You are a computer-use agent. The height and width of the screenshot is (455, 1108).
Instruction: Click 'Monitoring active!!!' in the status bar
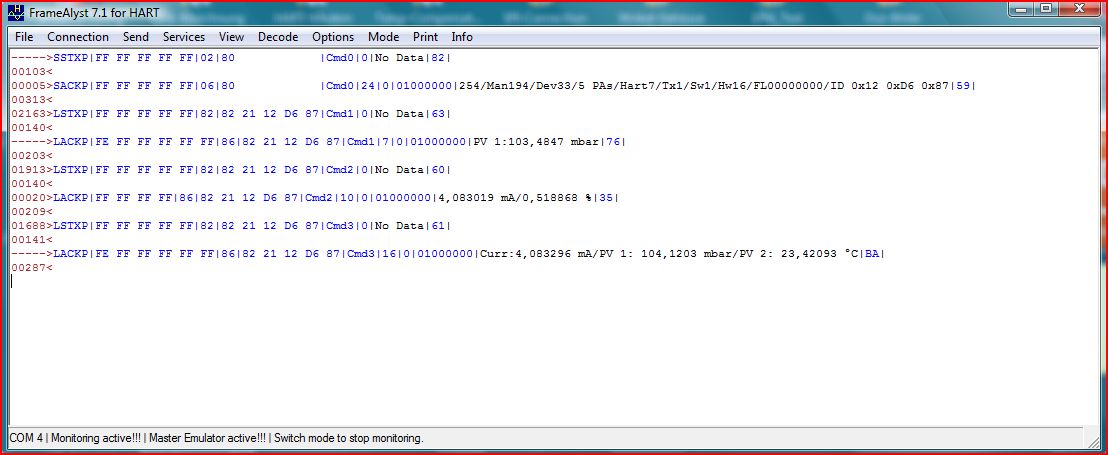95,438
